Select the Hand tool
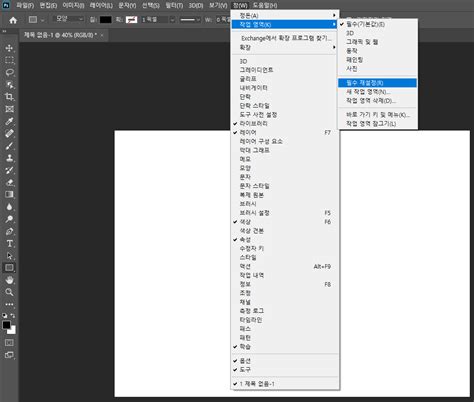The width and height of the screenshot is (474, 402). (9, 280)
